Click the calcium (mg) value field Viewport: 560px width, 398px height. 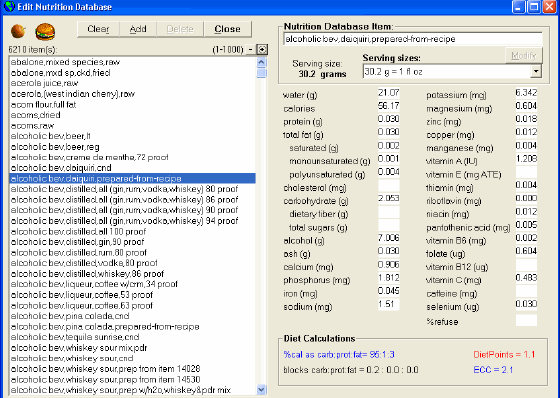tap(389, 265)
